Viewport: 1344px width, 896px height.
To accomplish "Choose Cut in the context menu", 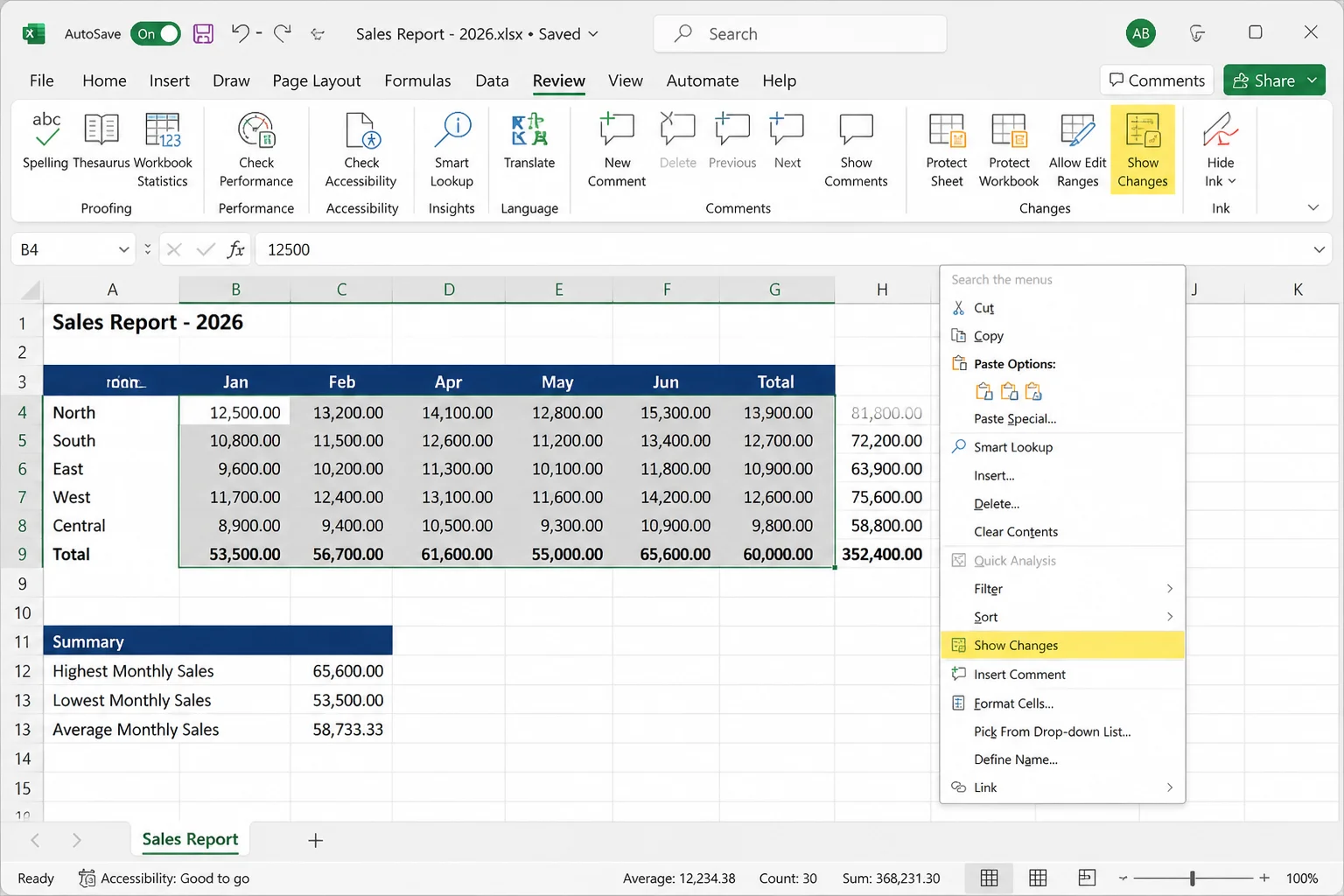I will click(x=1062, y=308).
